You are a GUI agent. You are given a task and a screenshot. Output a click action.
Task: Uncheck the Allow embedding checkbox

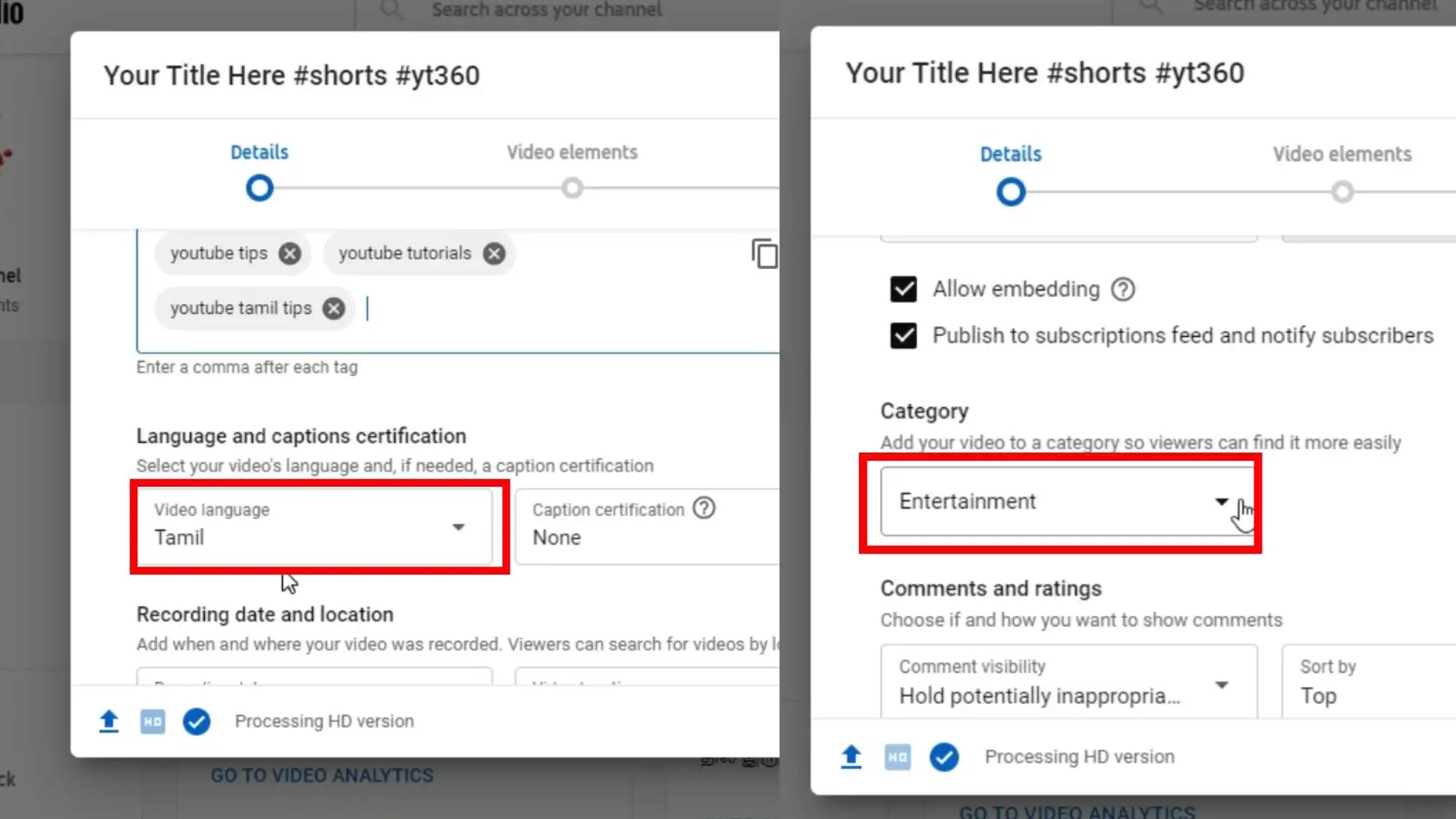(903, 289)
